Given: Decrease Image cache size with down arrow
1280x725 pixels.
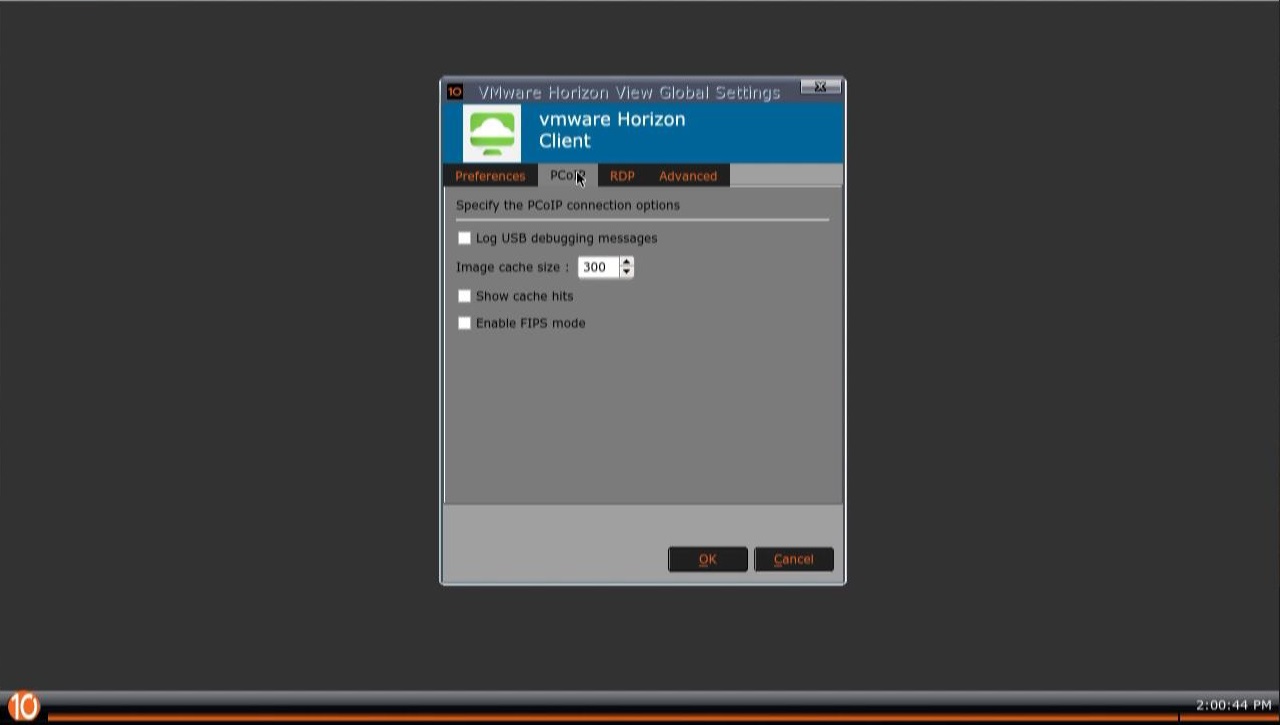Looking at the screenshot, I should 626,272.
